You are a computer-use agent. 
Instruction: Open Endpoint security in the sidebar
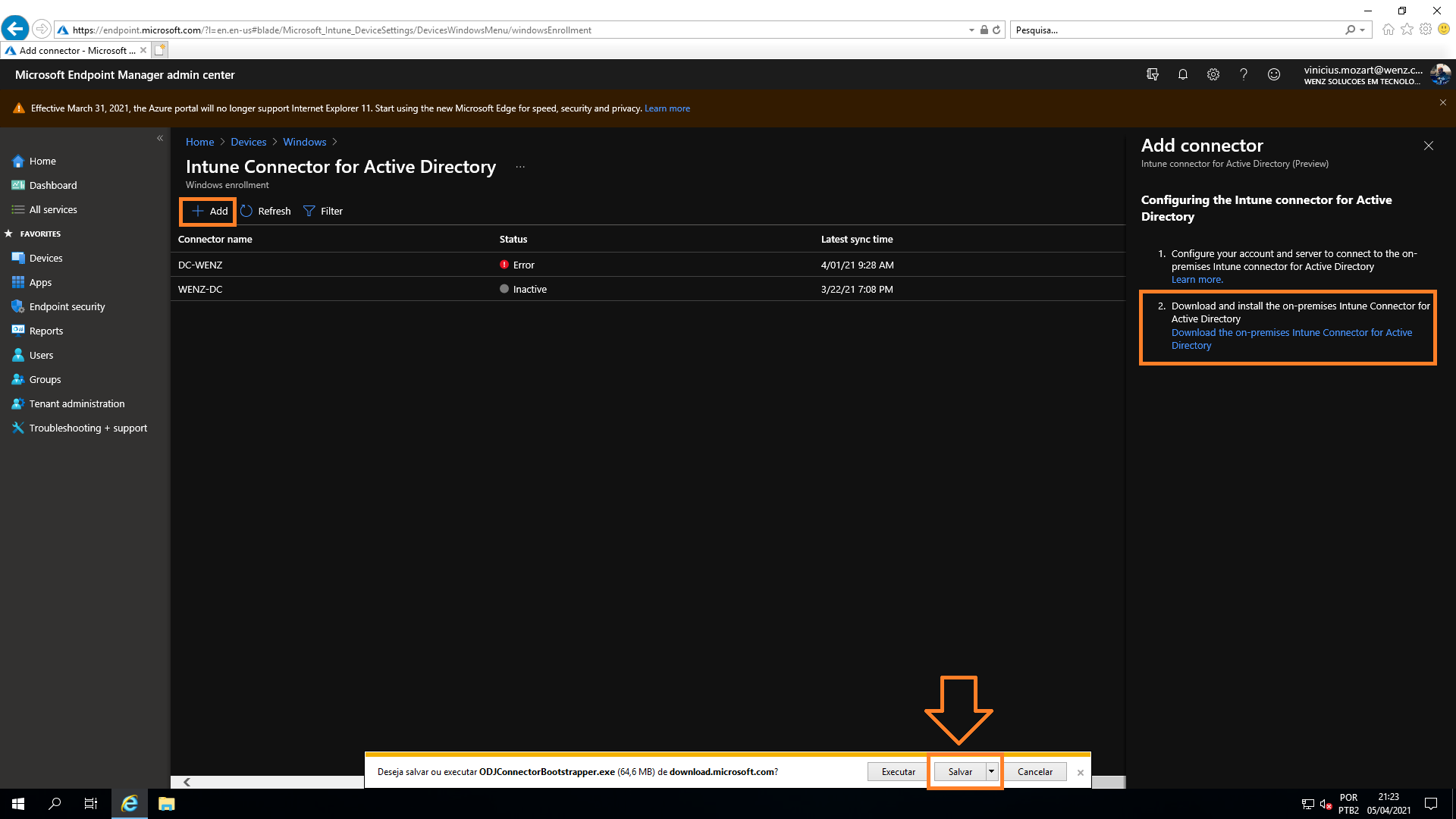(x=67, y=306)
